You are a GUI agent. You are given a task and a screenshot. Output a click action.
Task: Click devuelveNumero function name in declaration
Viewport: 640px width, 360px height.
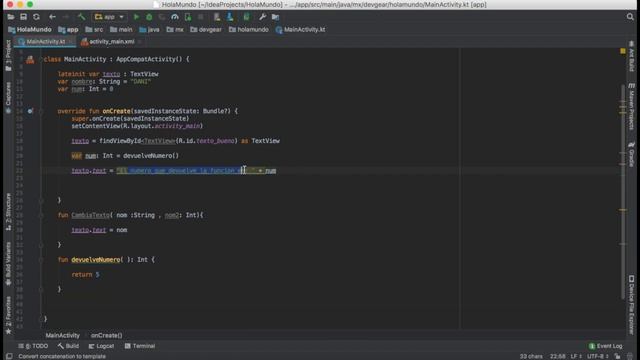point(96,260)
